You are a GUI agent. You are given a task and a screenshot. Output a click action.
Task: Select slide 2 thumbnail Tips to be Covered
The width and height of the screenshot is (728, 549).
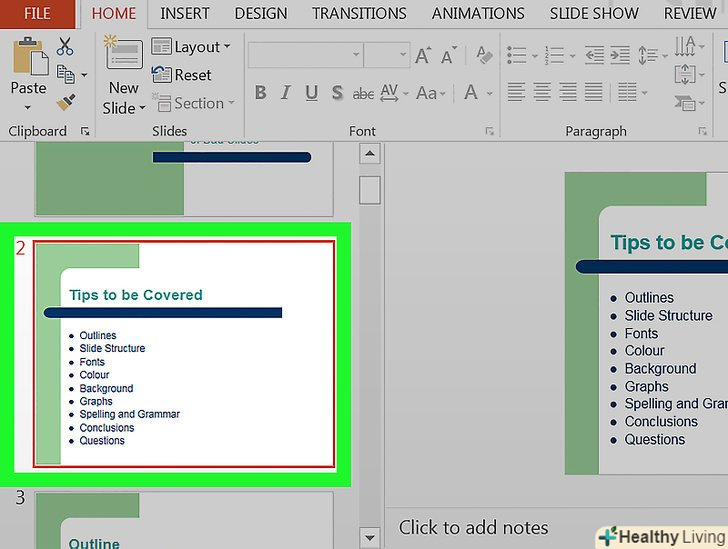tap(184, 354)
